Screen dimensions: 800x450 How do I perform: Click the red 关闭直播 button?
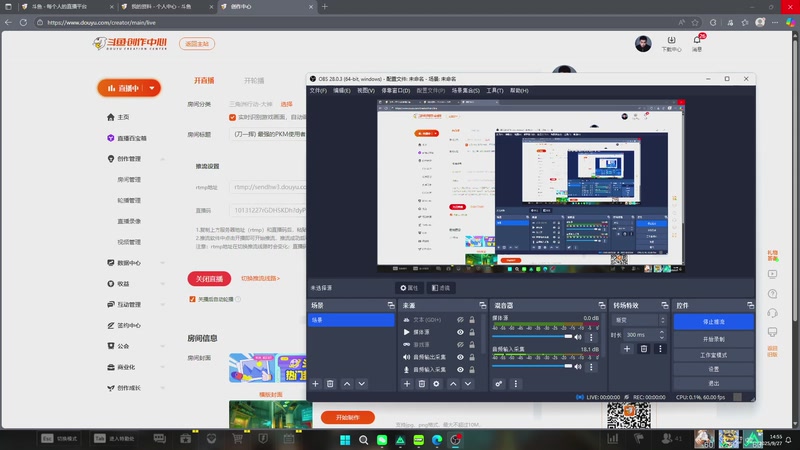coord(209,279)
